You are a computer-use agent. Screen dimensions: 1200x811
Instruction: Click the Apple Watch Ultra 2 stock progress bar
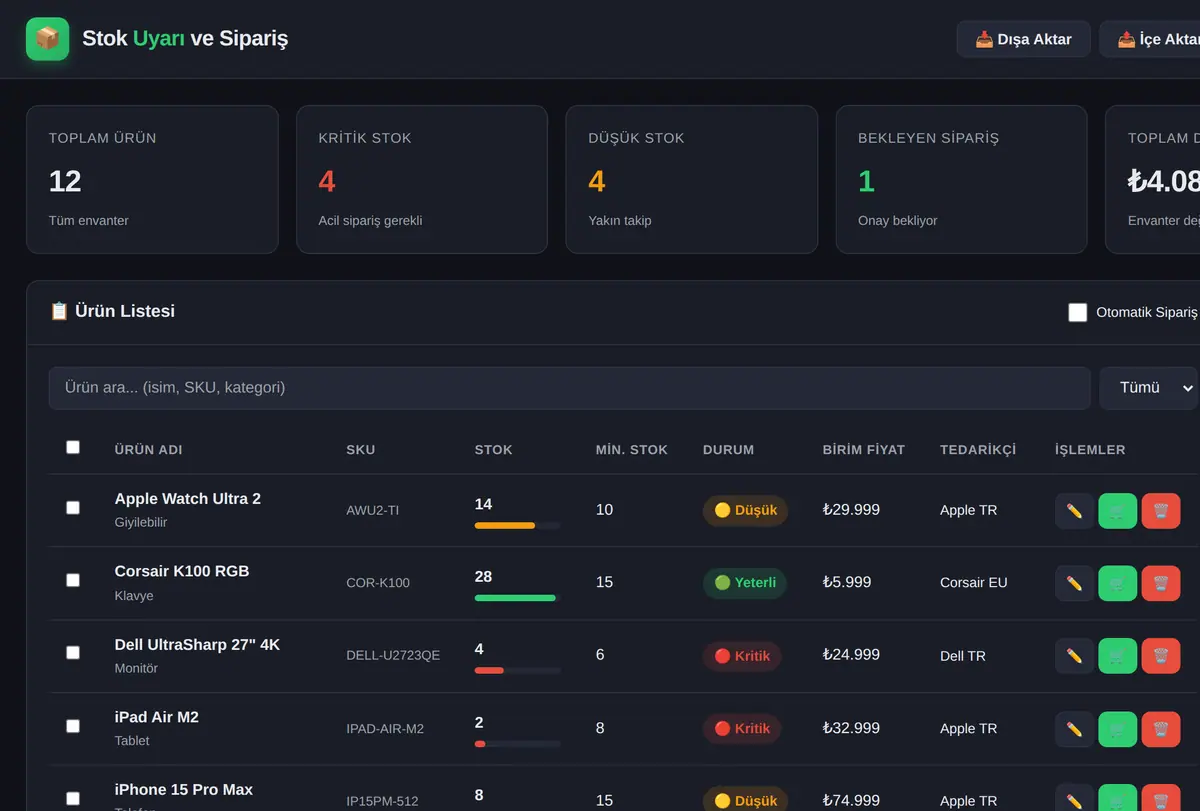[517, 525]
